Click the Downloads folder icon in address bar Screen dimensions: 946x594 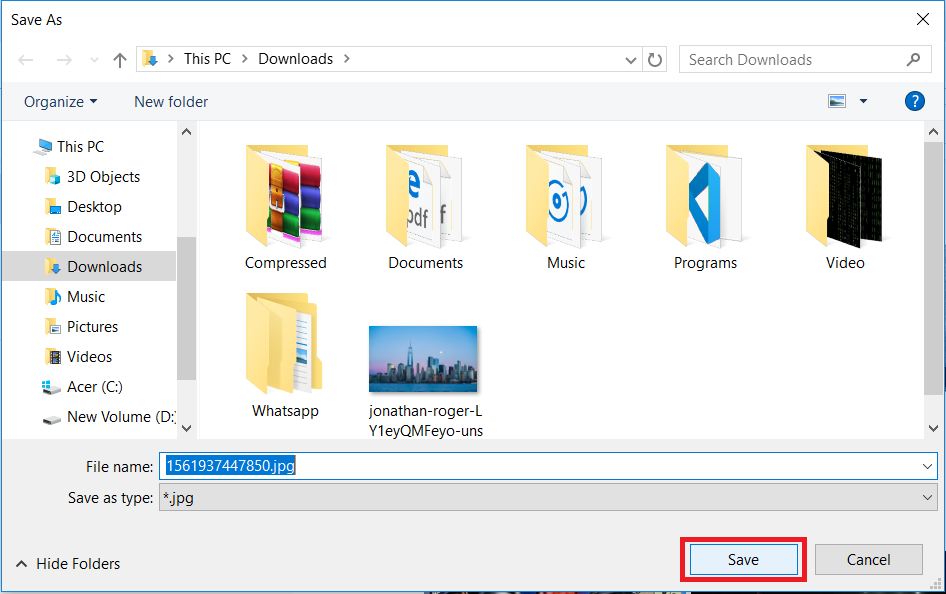click(x=150, y=59)
